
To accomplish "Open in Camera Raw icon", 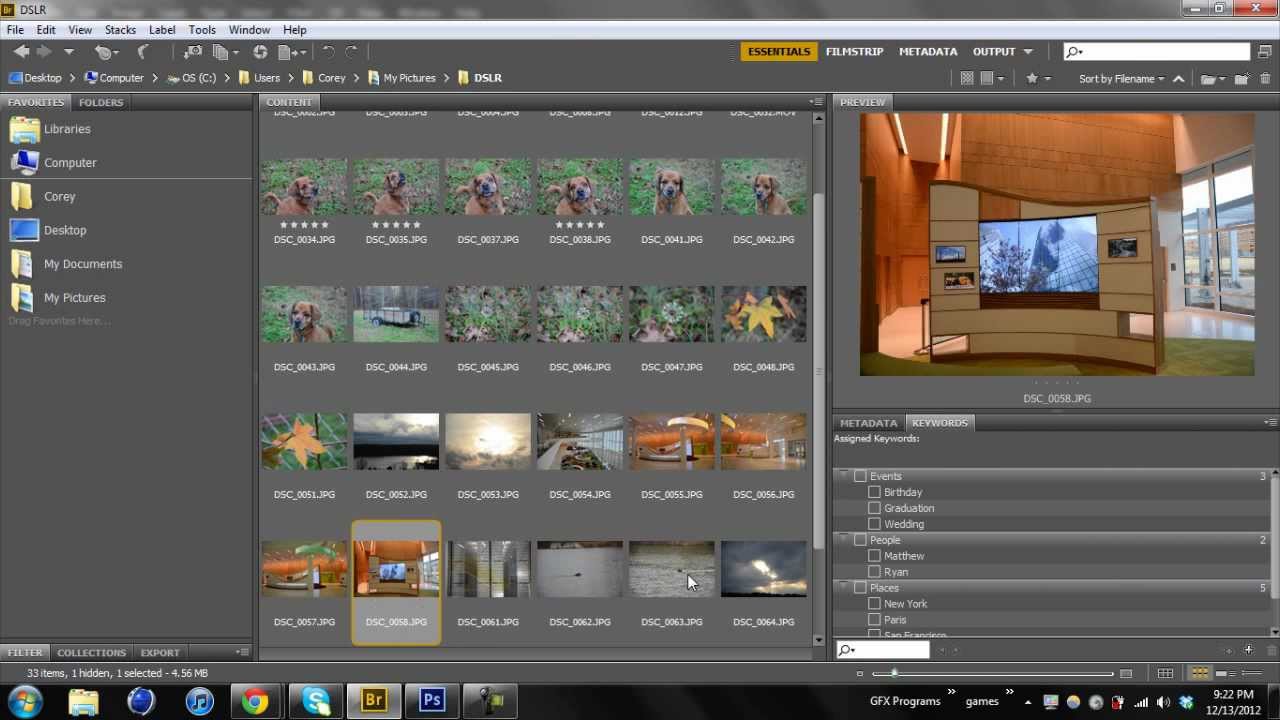I will point(260,52).
